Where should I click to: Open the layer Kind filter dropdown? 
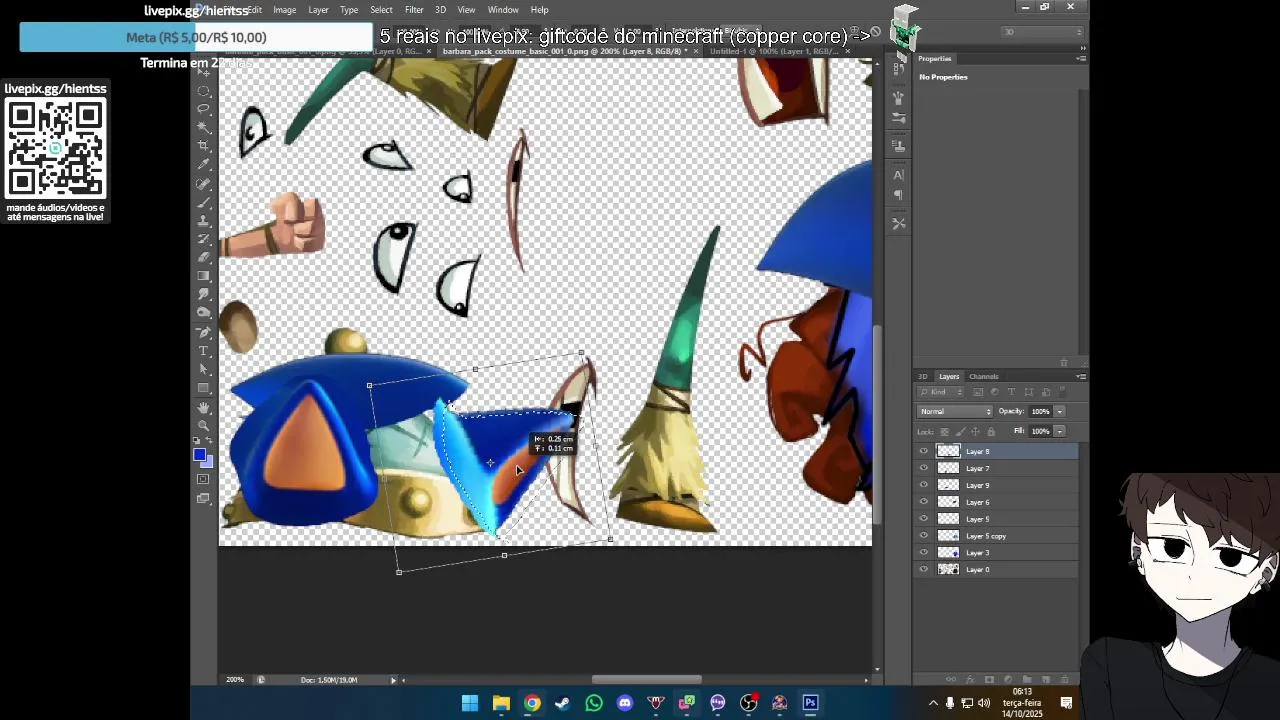[941, 392]
